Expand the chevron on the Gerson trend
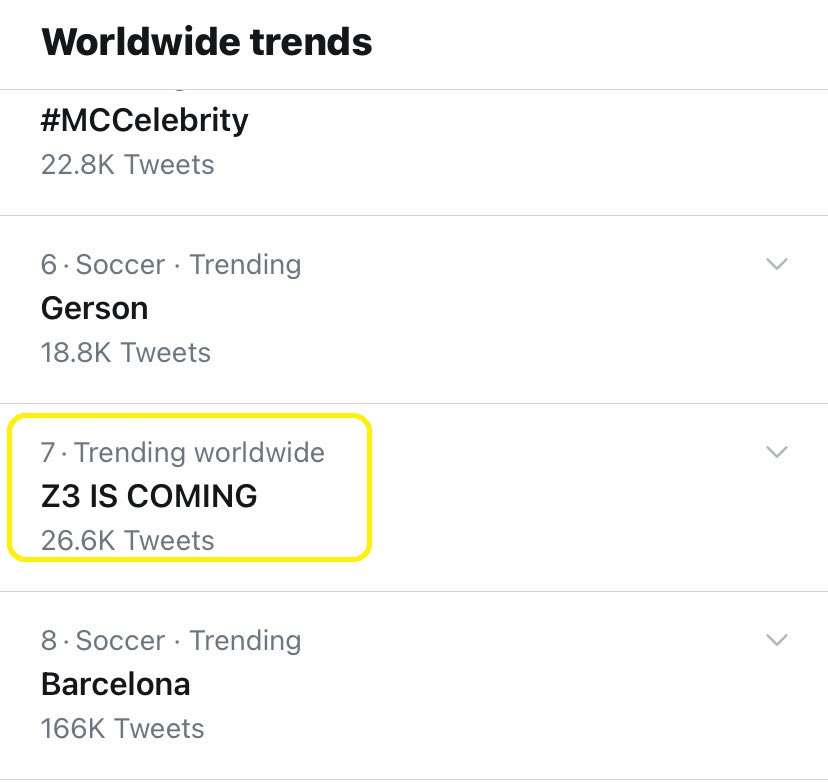Screen dimensions: 828x782 point(776,264)
